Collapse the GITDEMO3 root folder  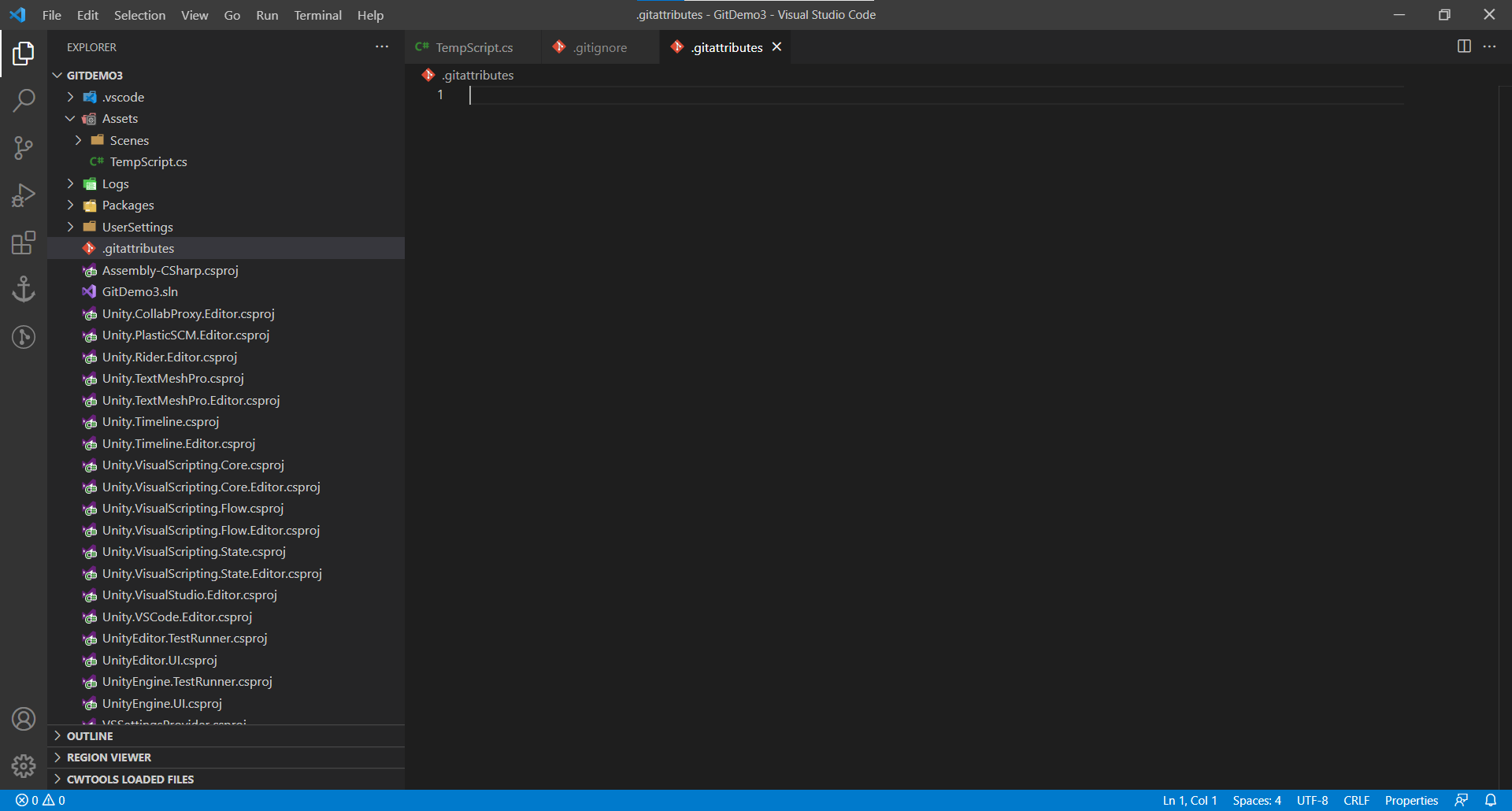(x=57, y=76)
